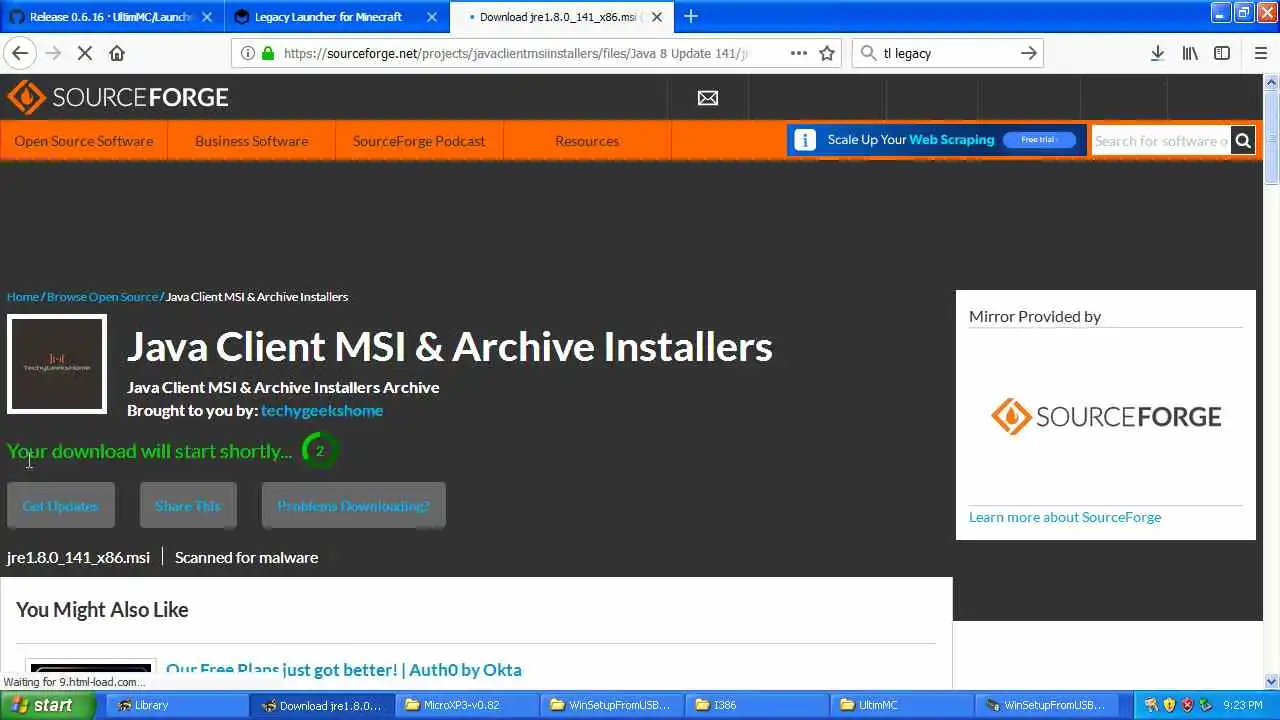Open the Firefox hamburger menu
The height and width of the screenshot is (720, 1280).
pyautogui.click(x=1260, y=53)
